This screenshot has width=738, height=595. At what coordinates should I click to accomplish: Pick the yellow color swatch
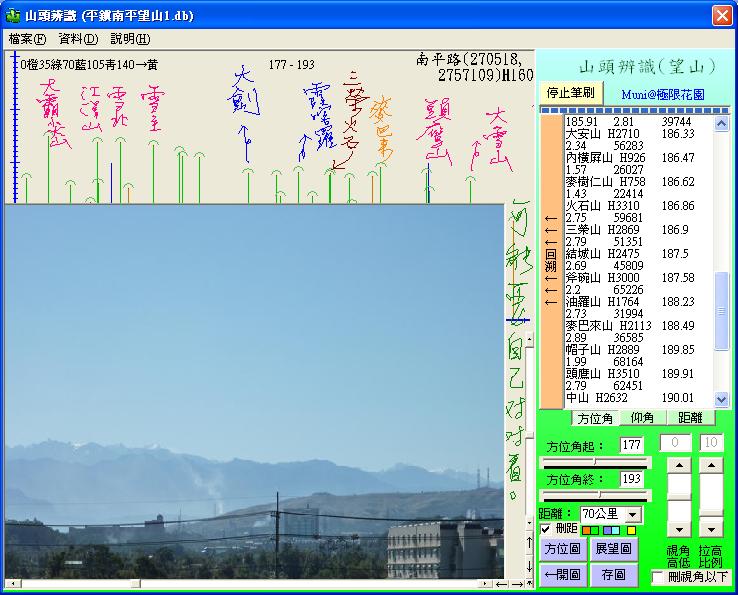coord(631,530)
